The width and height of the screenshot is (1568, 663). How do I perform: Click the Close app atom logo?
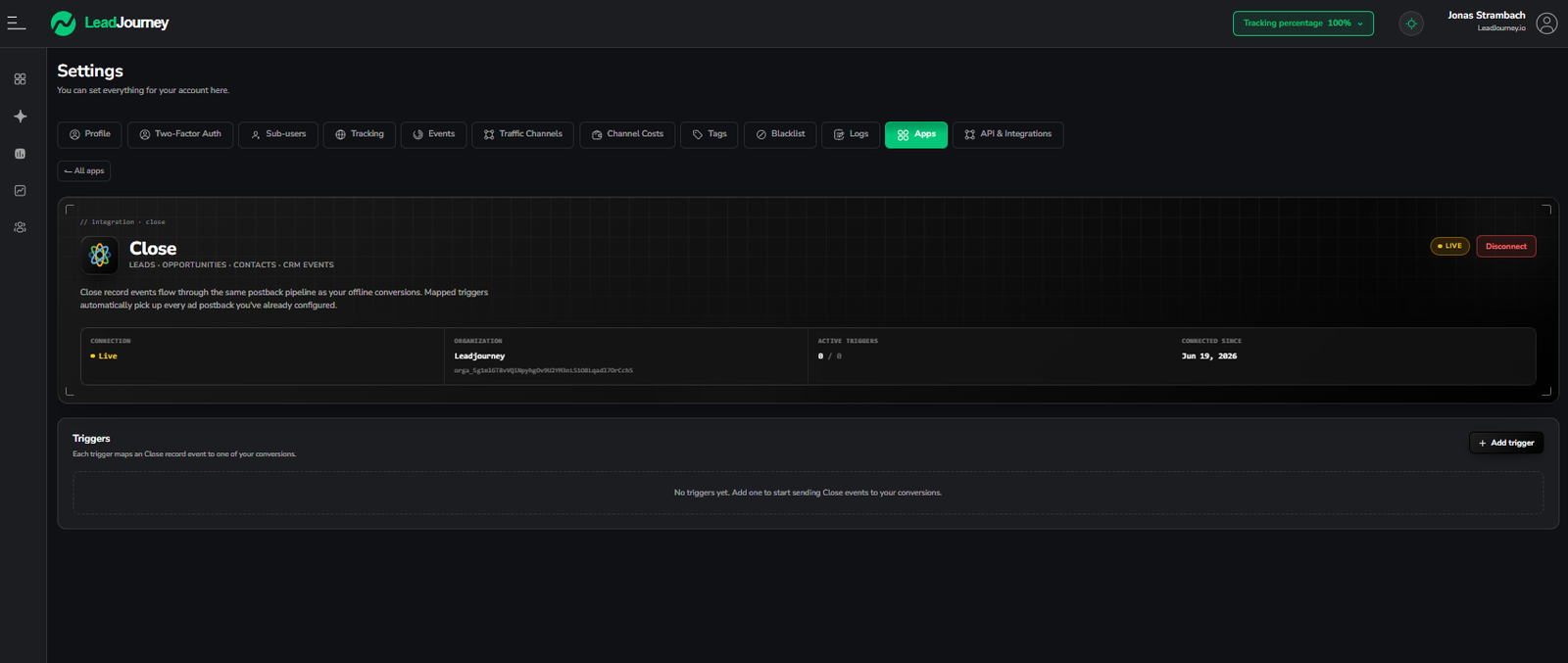coord(100,255)
